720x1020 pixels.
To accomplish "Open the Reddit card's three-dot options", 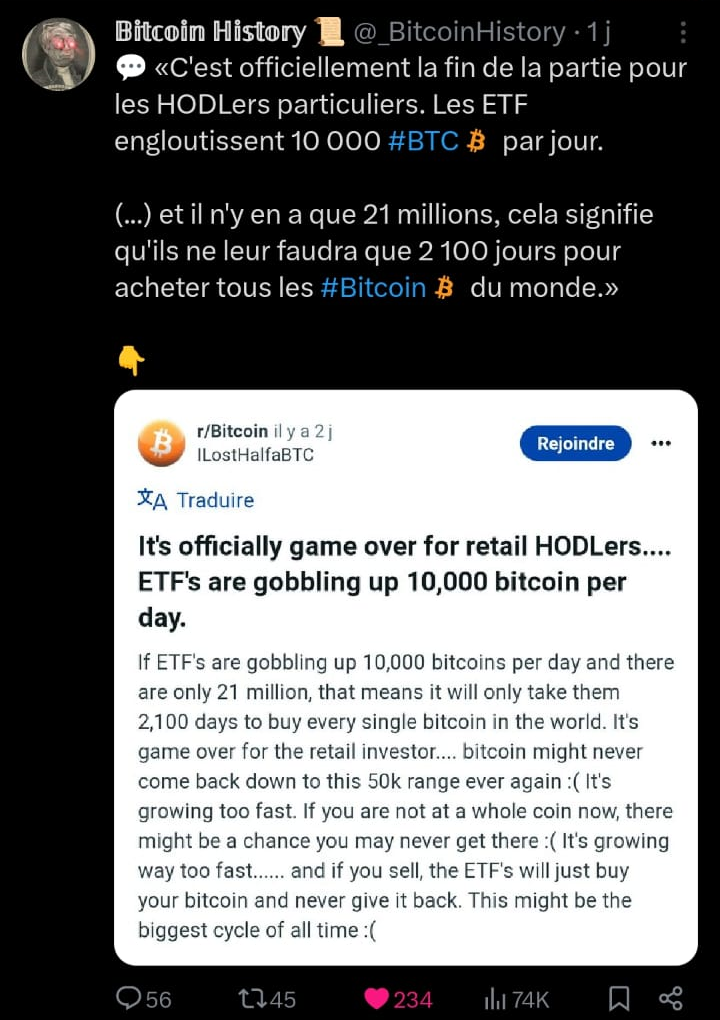I will (x=661, y=443).
